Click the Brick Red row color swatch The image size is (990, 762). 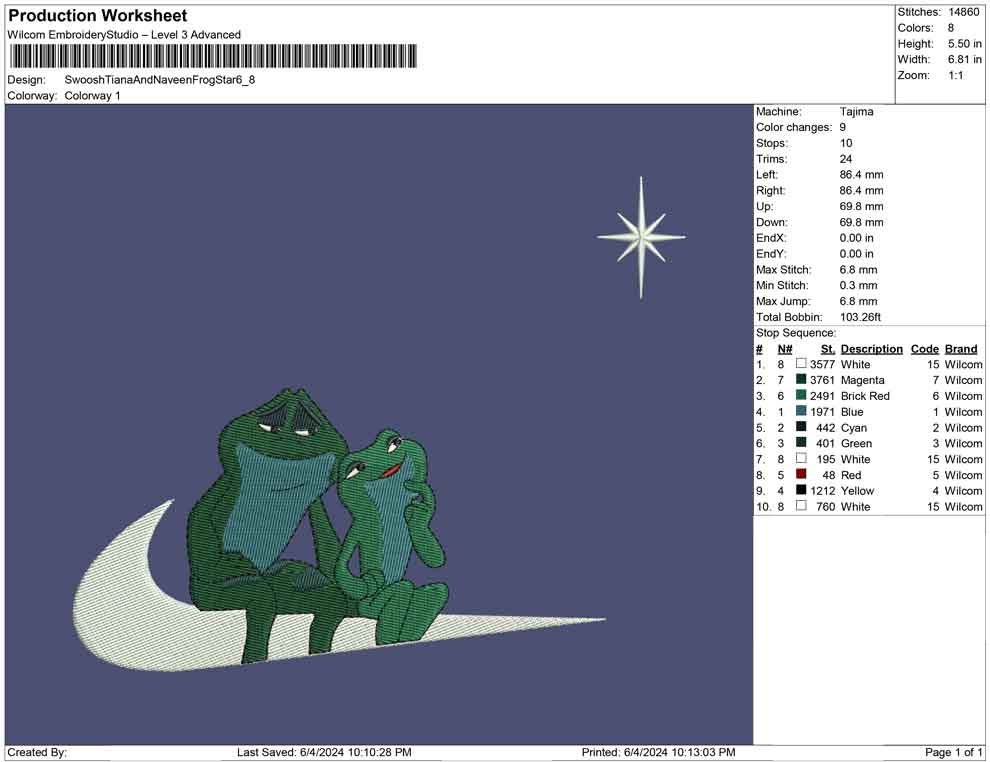click(801, 395)
